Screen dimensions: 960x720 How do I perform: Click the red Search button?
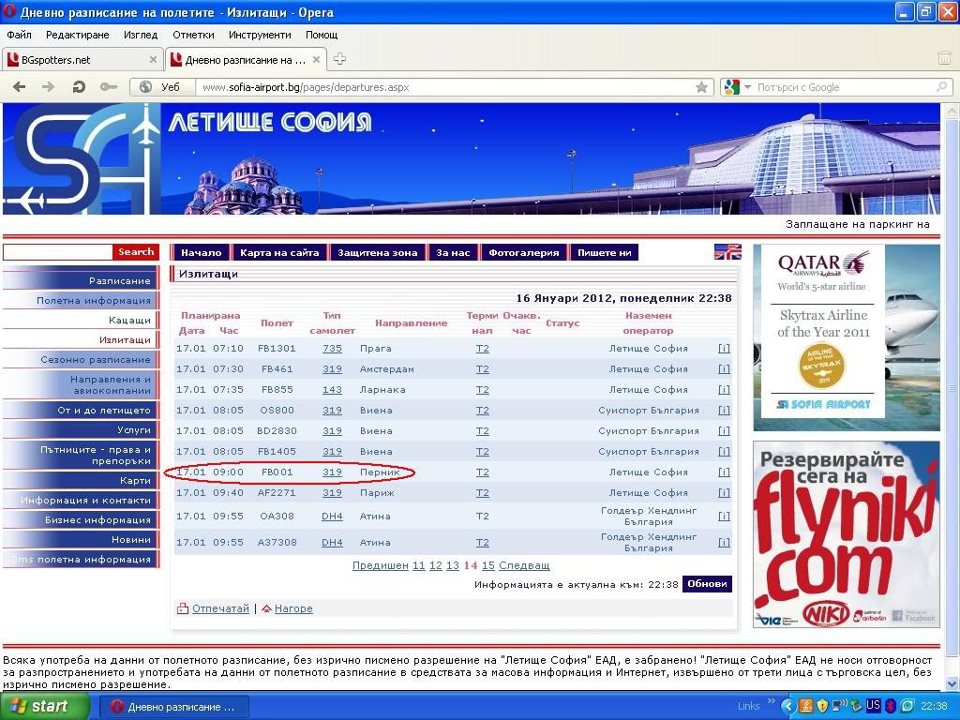(x=135, y=252)
